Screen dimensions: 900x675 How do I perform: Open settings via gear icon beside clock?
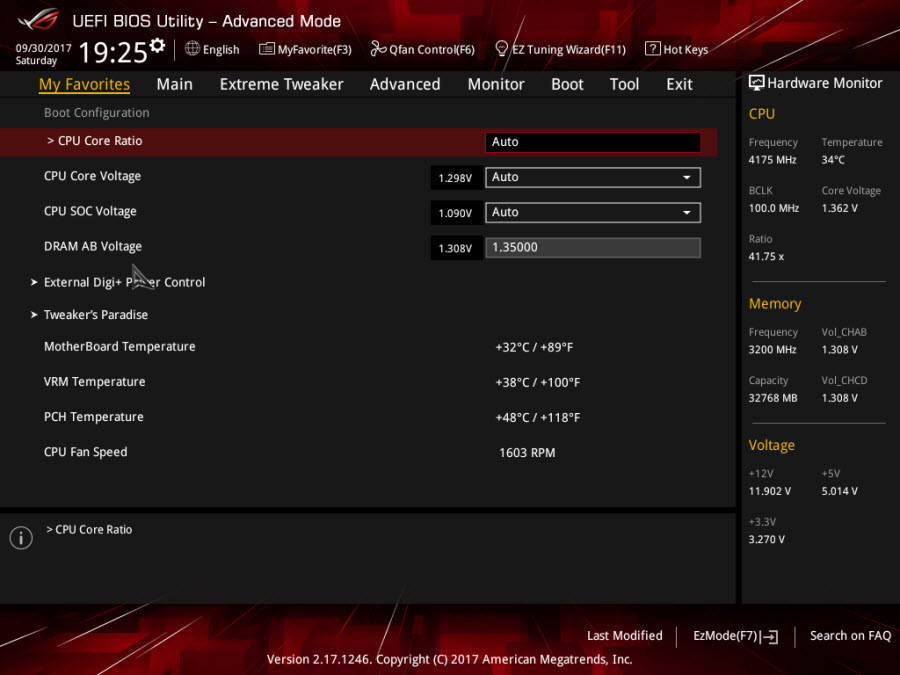coord(157,45)
